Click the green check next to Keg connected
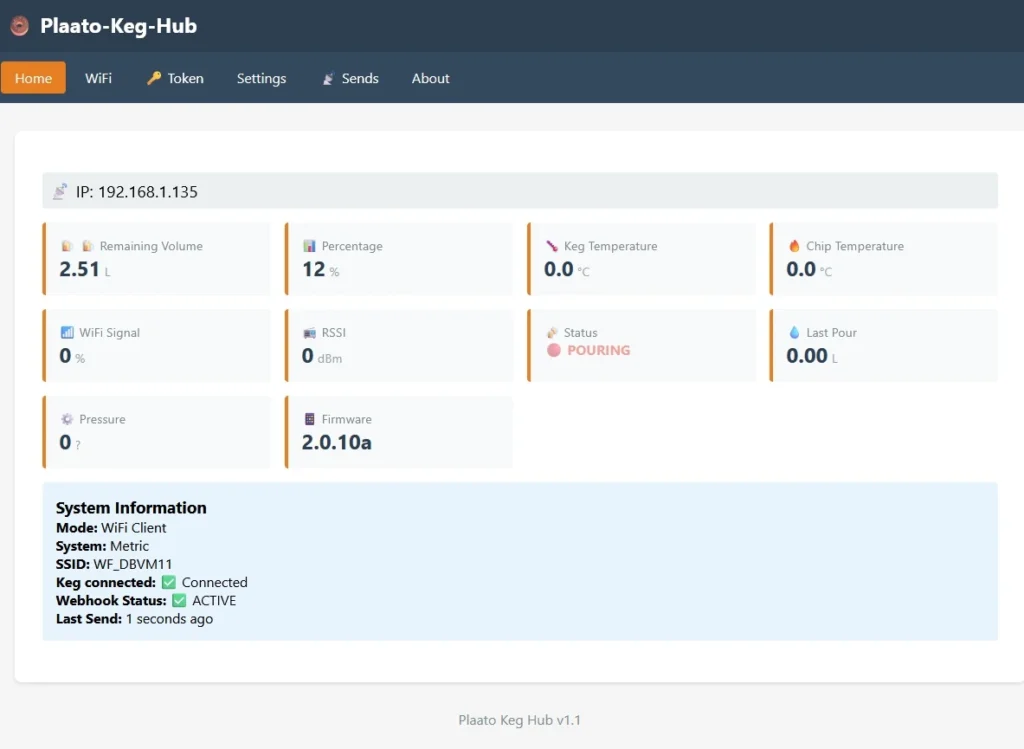1024x749 pixels. (x=169, y=582)
